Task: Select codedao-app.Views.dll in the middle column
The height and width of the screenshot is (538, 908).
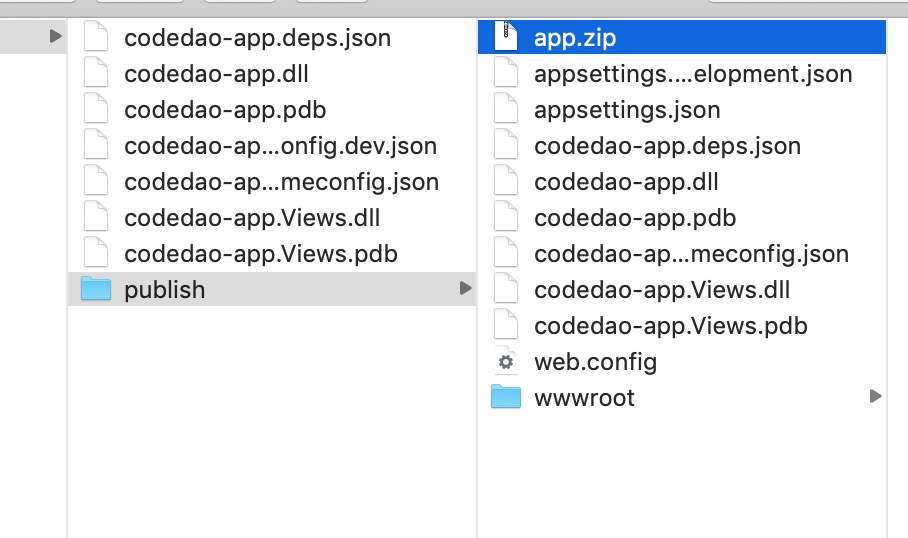Action: tap(252, 218)
